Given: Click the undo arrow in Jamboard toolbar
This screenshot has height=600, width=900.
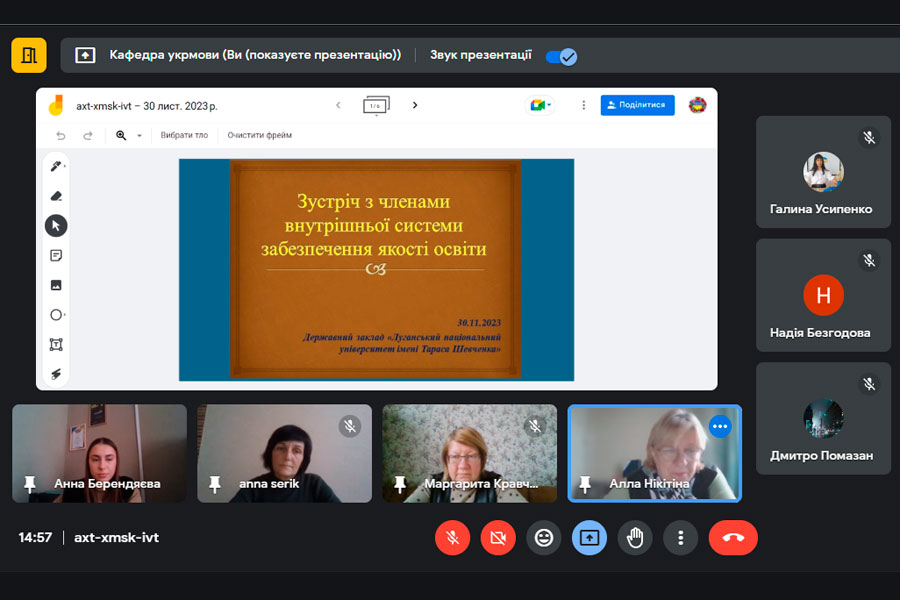Looking at the screenshot, I should (x=61, y=136).
